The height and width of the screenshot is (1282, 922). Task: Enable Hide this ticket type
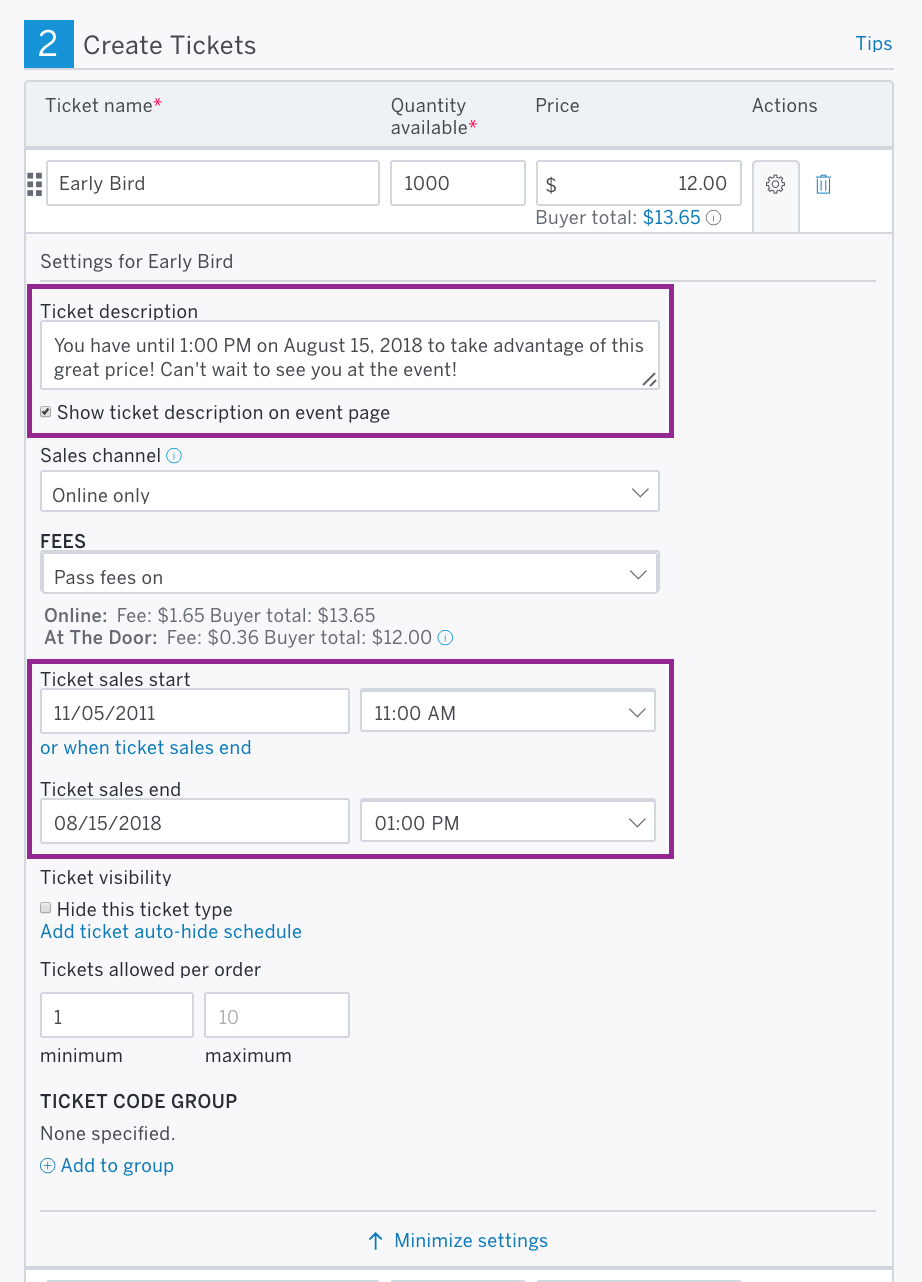(x=45, y=907)
